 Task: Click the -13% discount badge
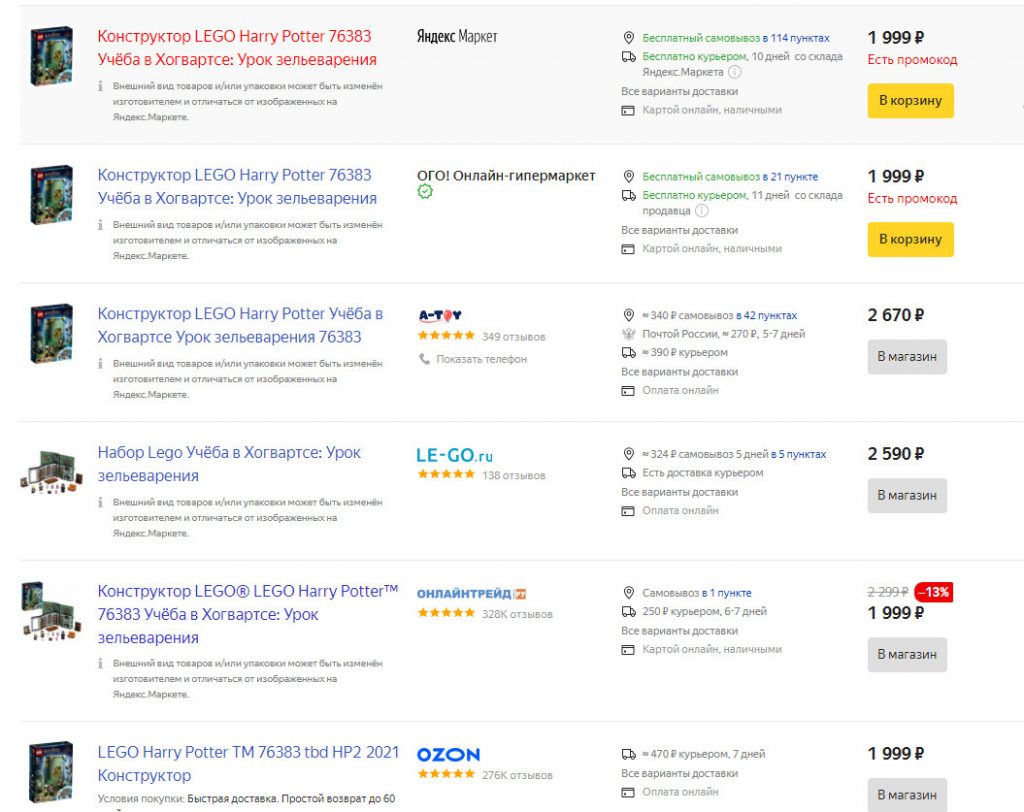pyautogui.click(x=933, y=592)
